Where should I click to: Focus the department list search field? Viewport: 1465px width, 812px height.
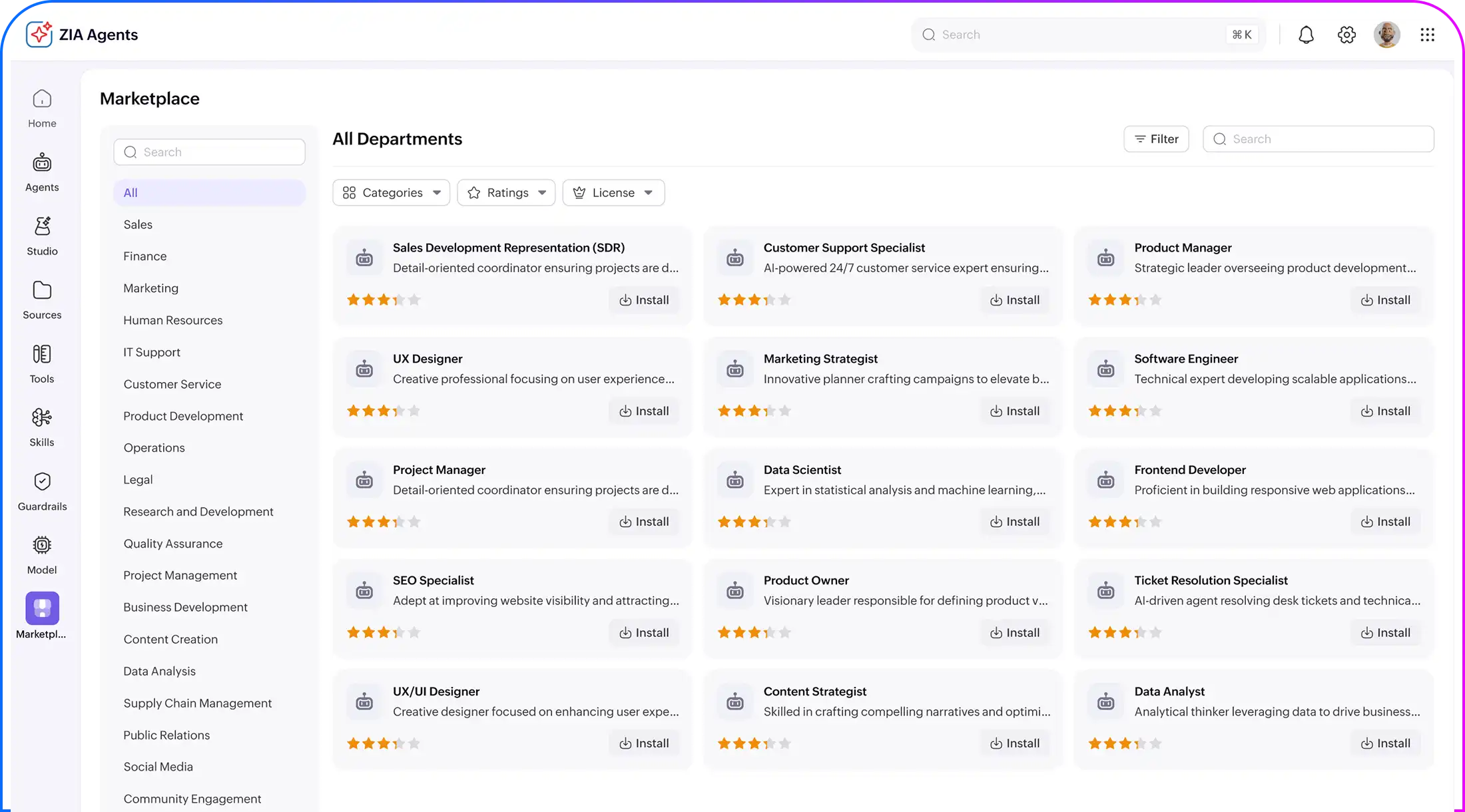210,152
